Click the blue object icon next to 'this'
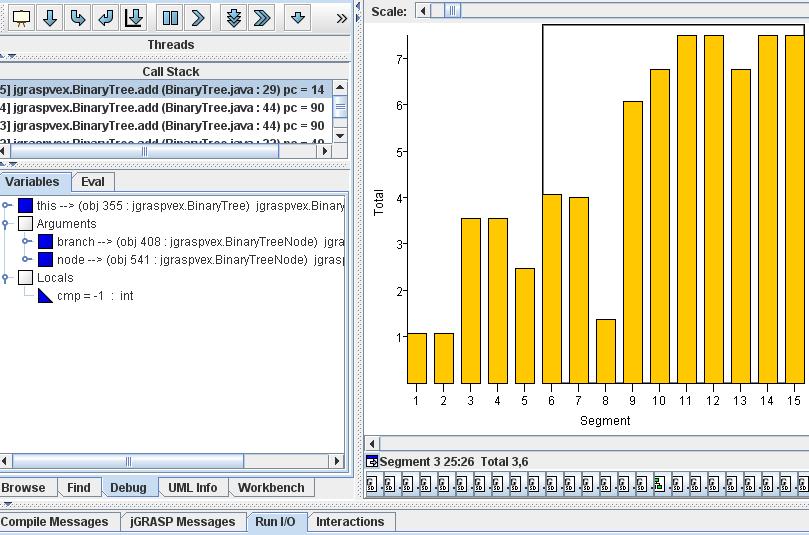Viewport: 809px width, 535px height. pyautogui.click(x=25, y=205)
